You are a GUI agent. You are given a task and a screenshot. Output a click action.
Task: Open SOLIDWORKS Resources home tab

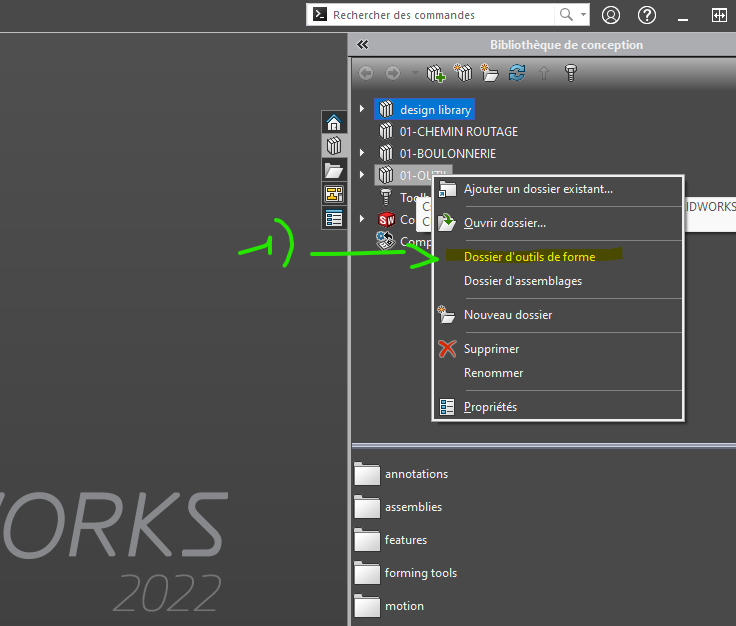pyautogui.click(x=334, y=123)
